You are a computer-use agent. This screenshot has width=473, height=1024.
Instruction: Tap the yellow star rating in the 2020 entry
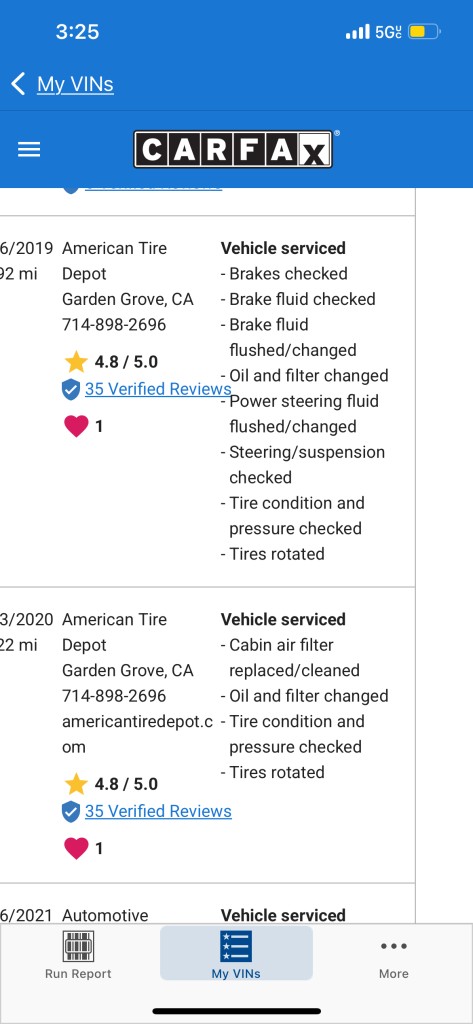[76, 784]
